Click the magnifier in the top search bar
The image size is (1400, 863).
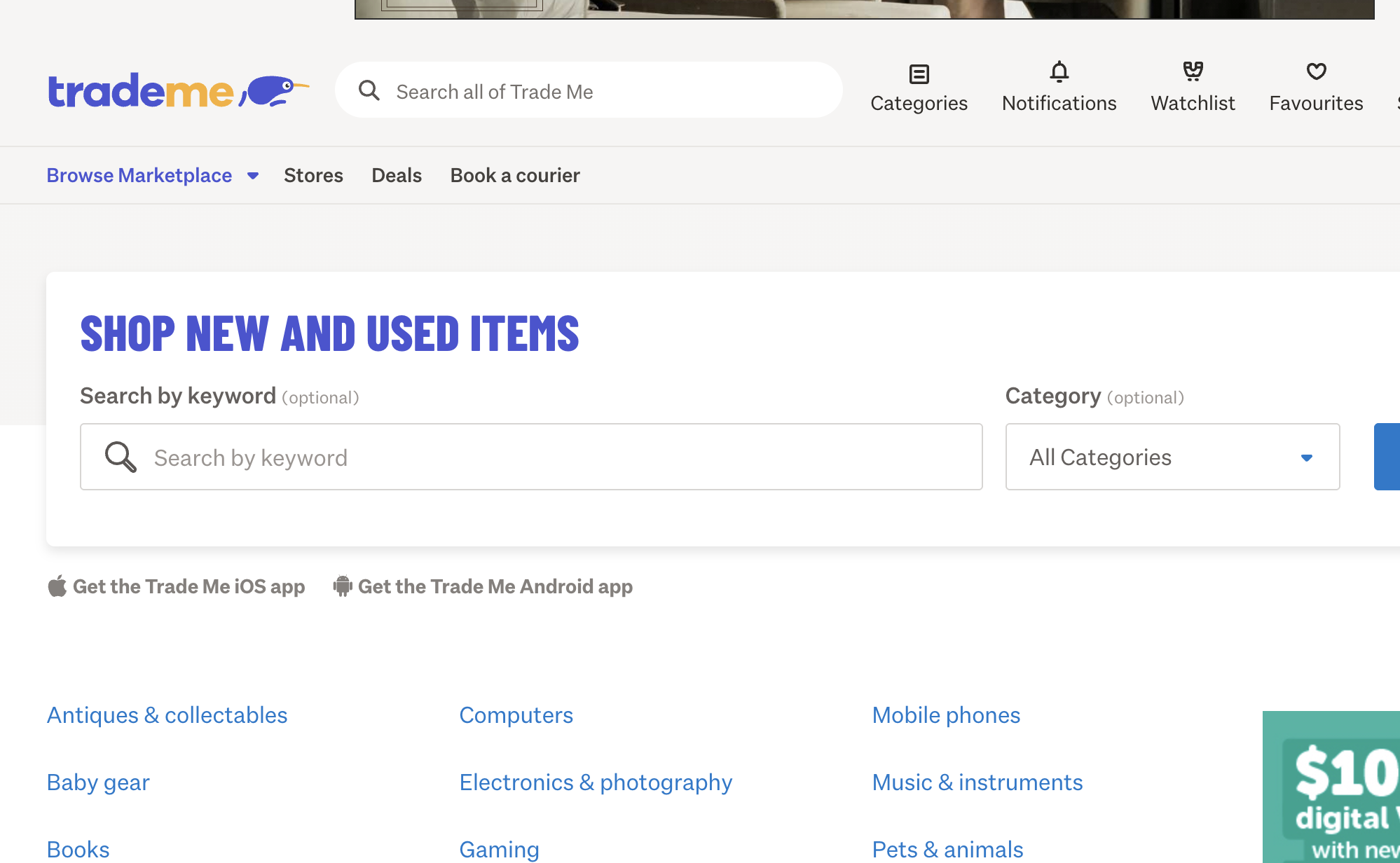(x=369, y=90)
